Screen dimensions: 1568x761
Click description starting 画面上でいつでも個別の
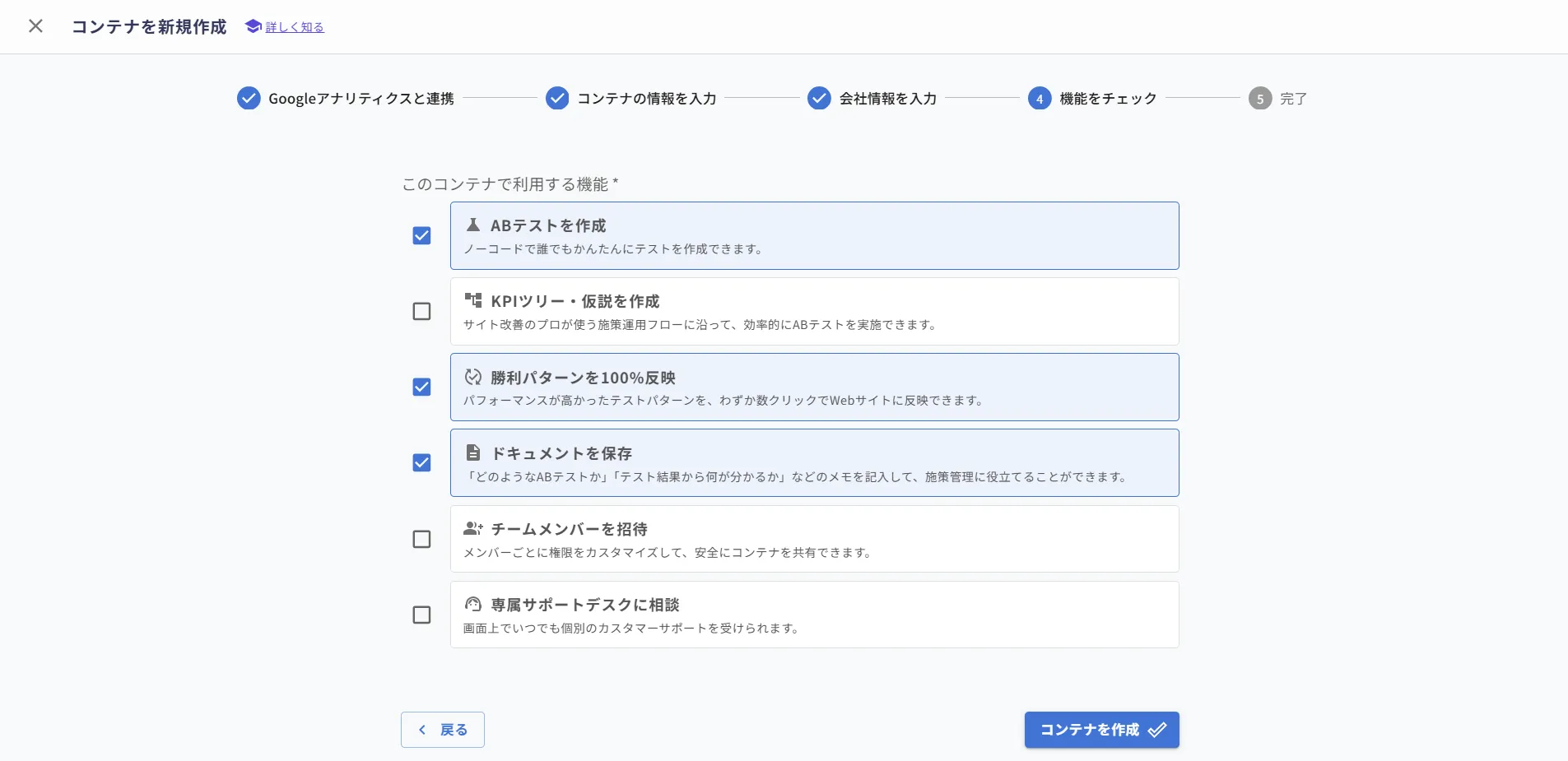point(631,629)
